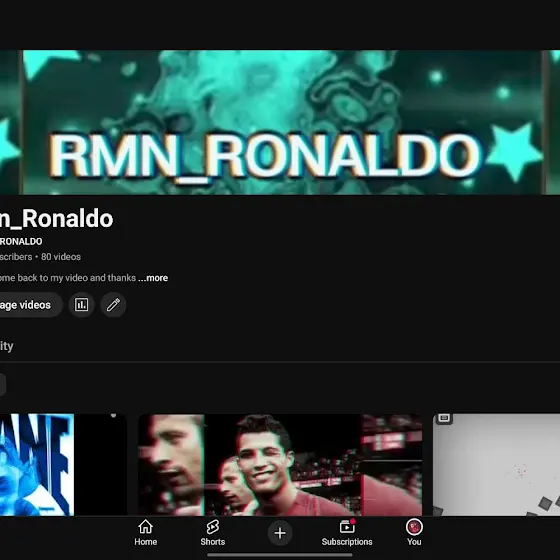This screenshot has width=560, height=560.
Task: Tap the partially visible filter chip
Action: (x=2, y=385)
